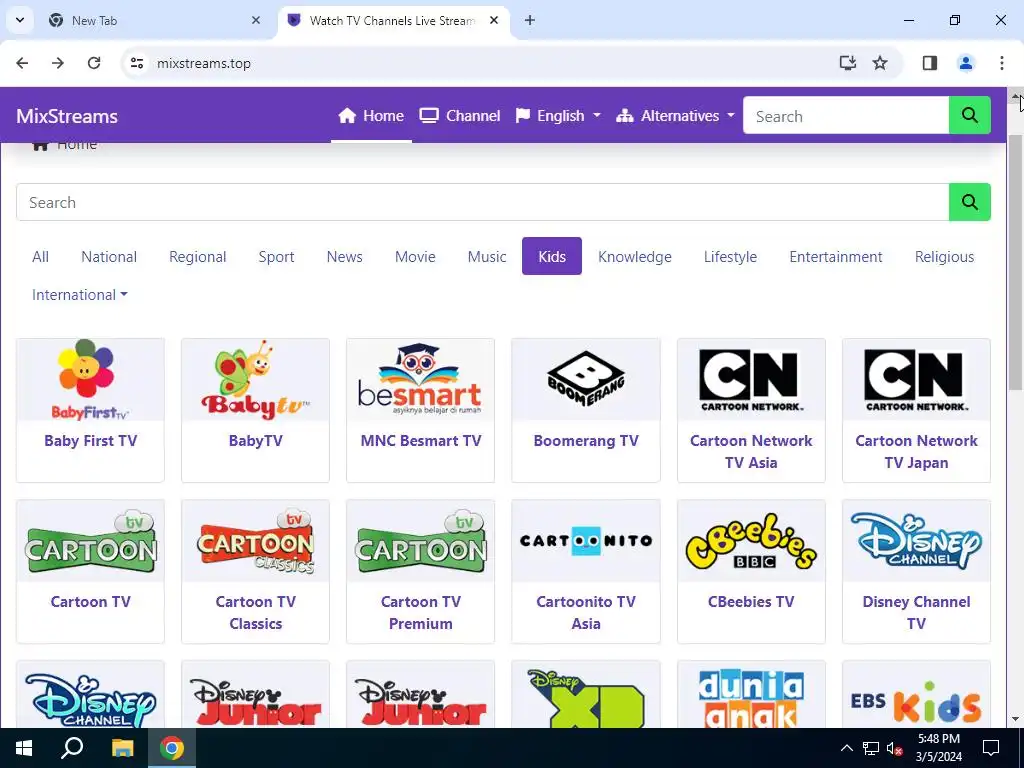Open the Chrome tab search dropdown arrow
The height and width of the screenshot is (768, 1024).
pos(20,20)
